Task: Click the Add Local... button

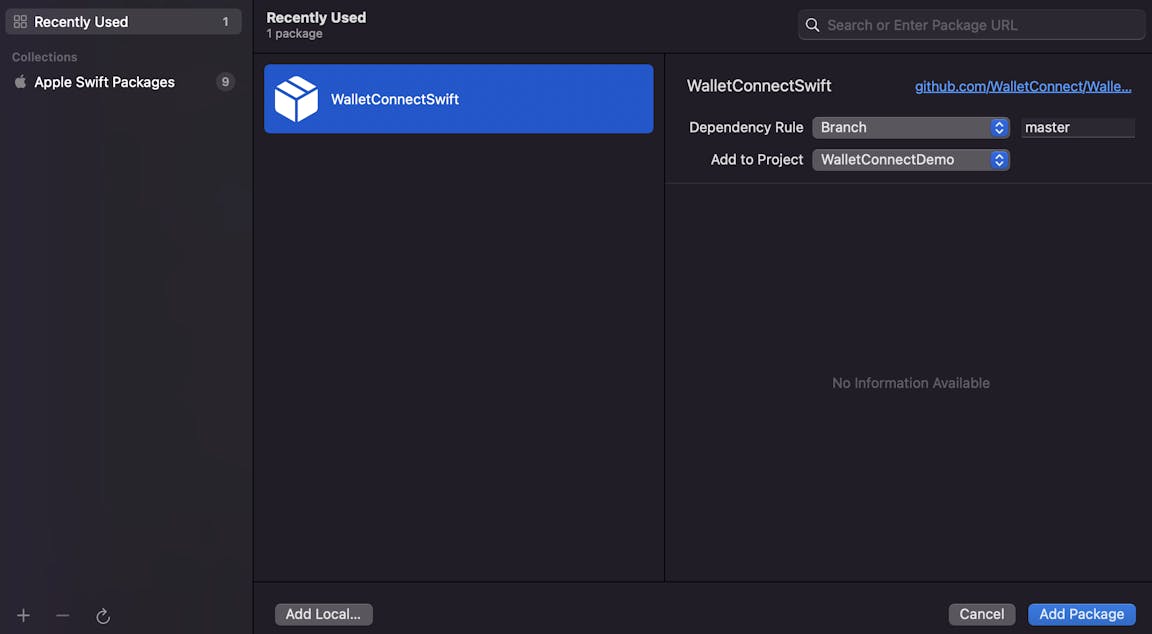Action: (323, 614)
